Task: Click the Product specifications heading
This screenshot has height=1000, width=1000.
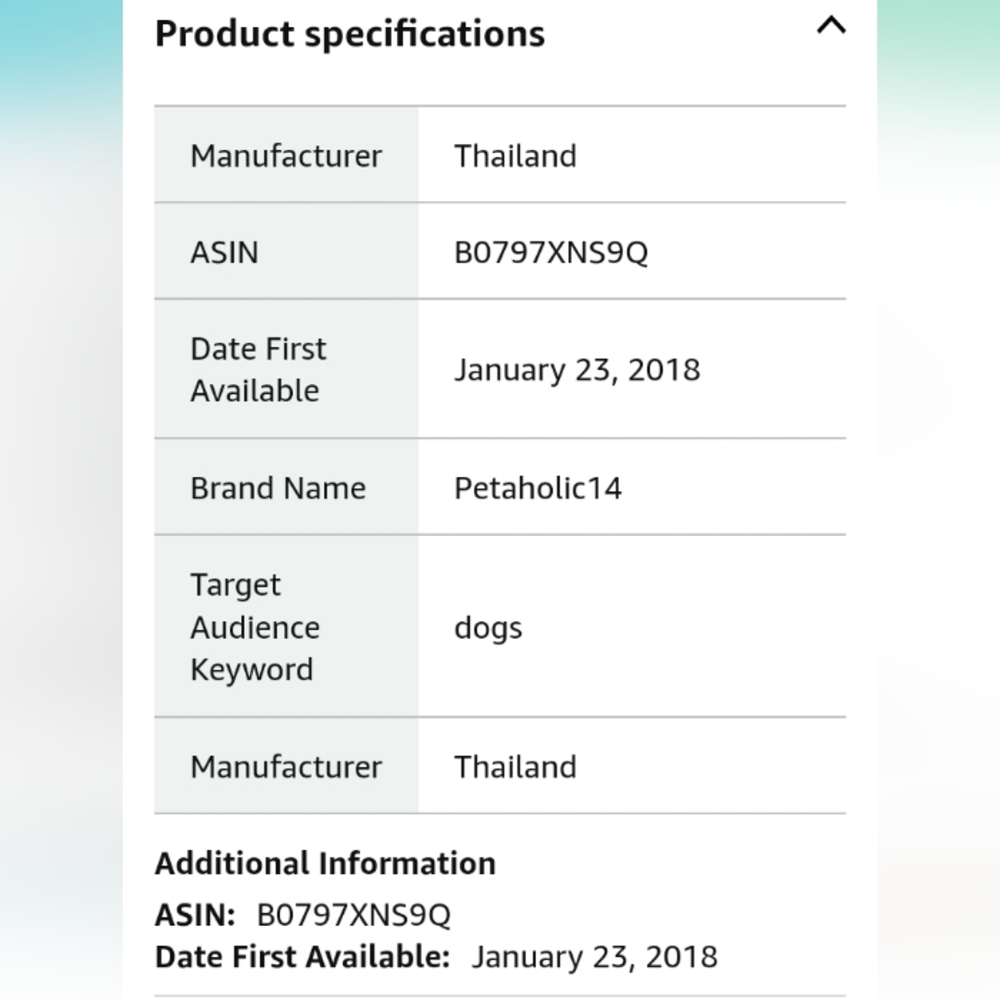Action: (350, 34)
